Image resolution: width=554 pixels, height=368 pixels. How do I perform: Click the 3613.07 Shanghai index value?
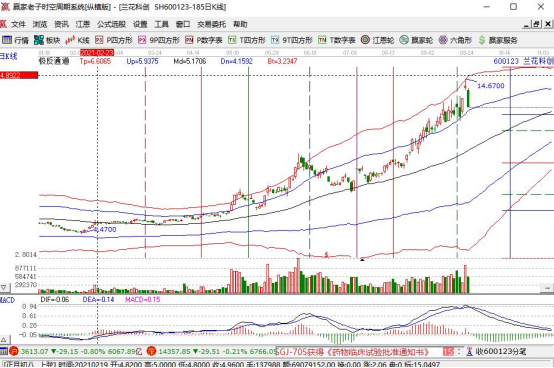(x=34, y=351)
